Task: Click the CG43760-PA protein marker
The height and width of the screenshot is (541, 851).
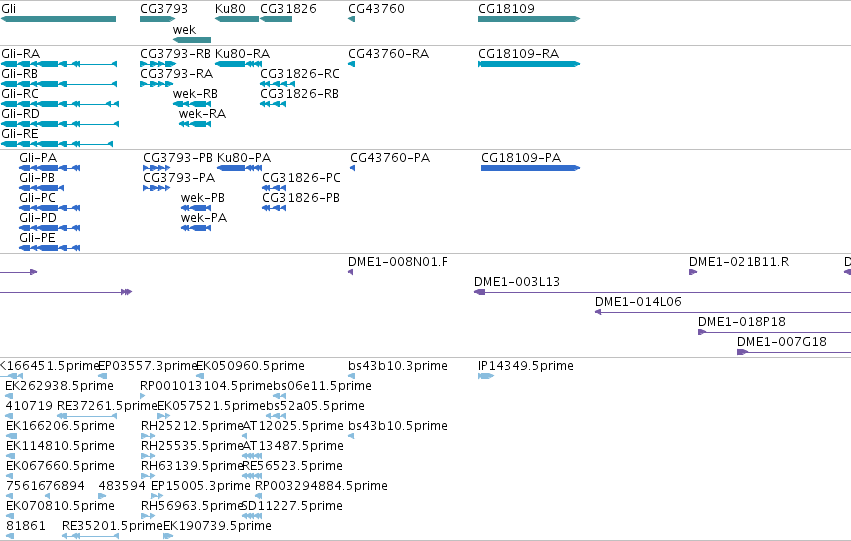Action: point(353,168)
